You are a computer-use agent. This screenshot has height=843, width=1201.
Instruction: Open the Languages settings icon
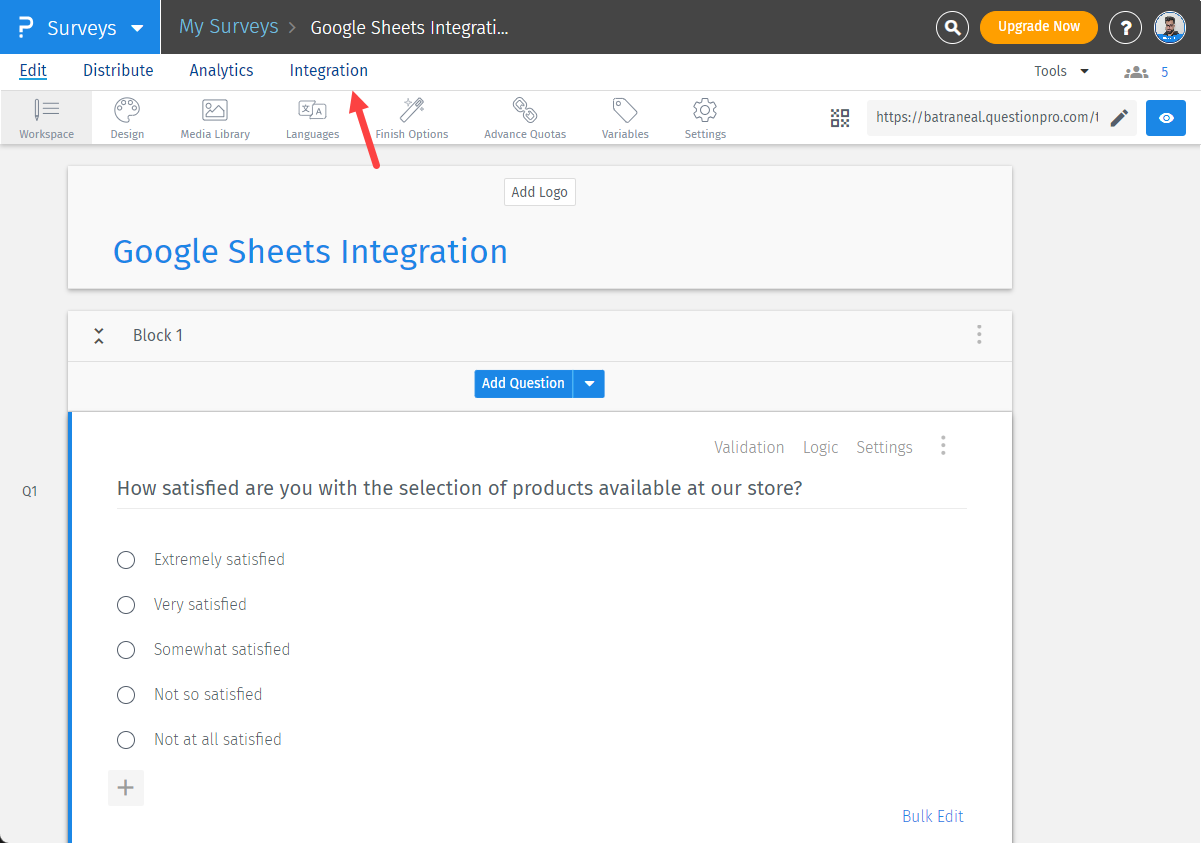[312, 118]
